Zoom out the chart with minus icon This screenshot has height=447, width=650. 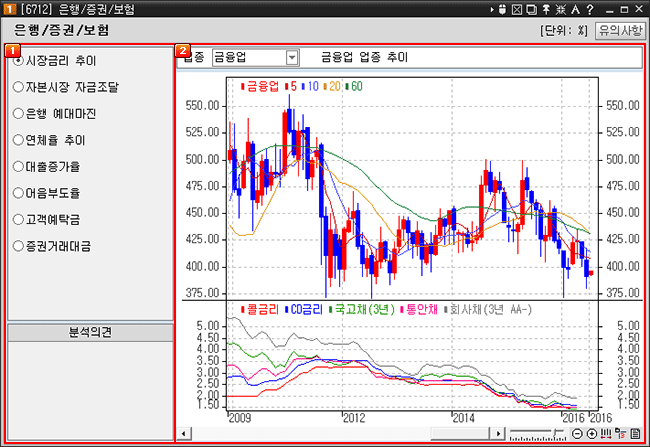tap(577, 434)
